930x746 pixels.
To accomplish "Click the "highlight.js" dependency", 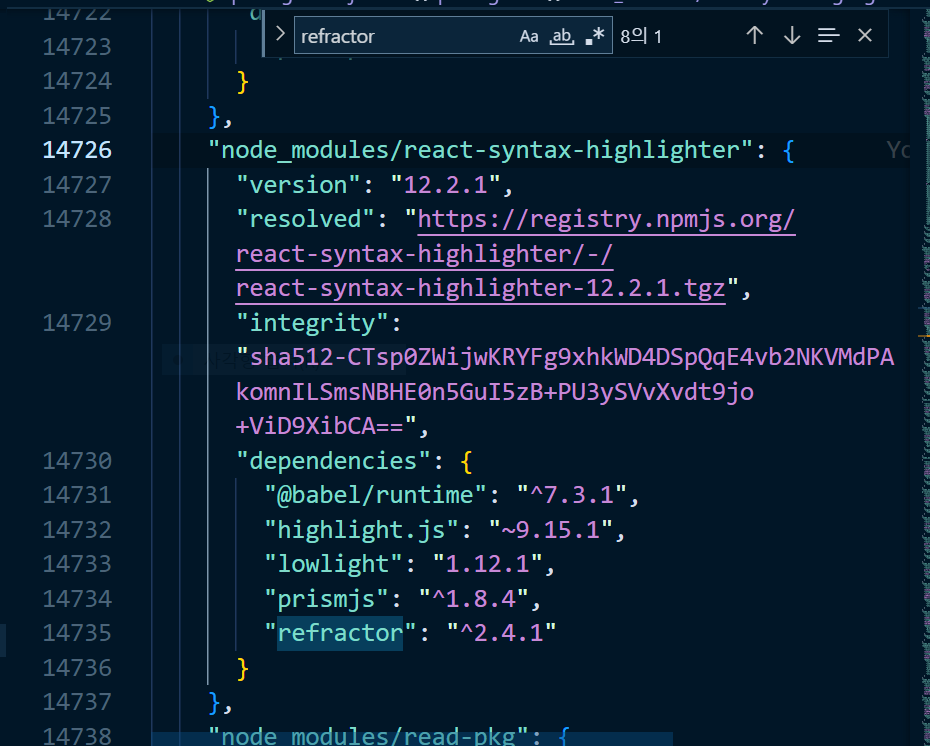I will pyautogui.click(x=361, y=530).
